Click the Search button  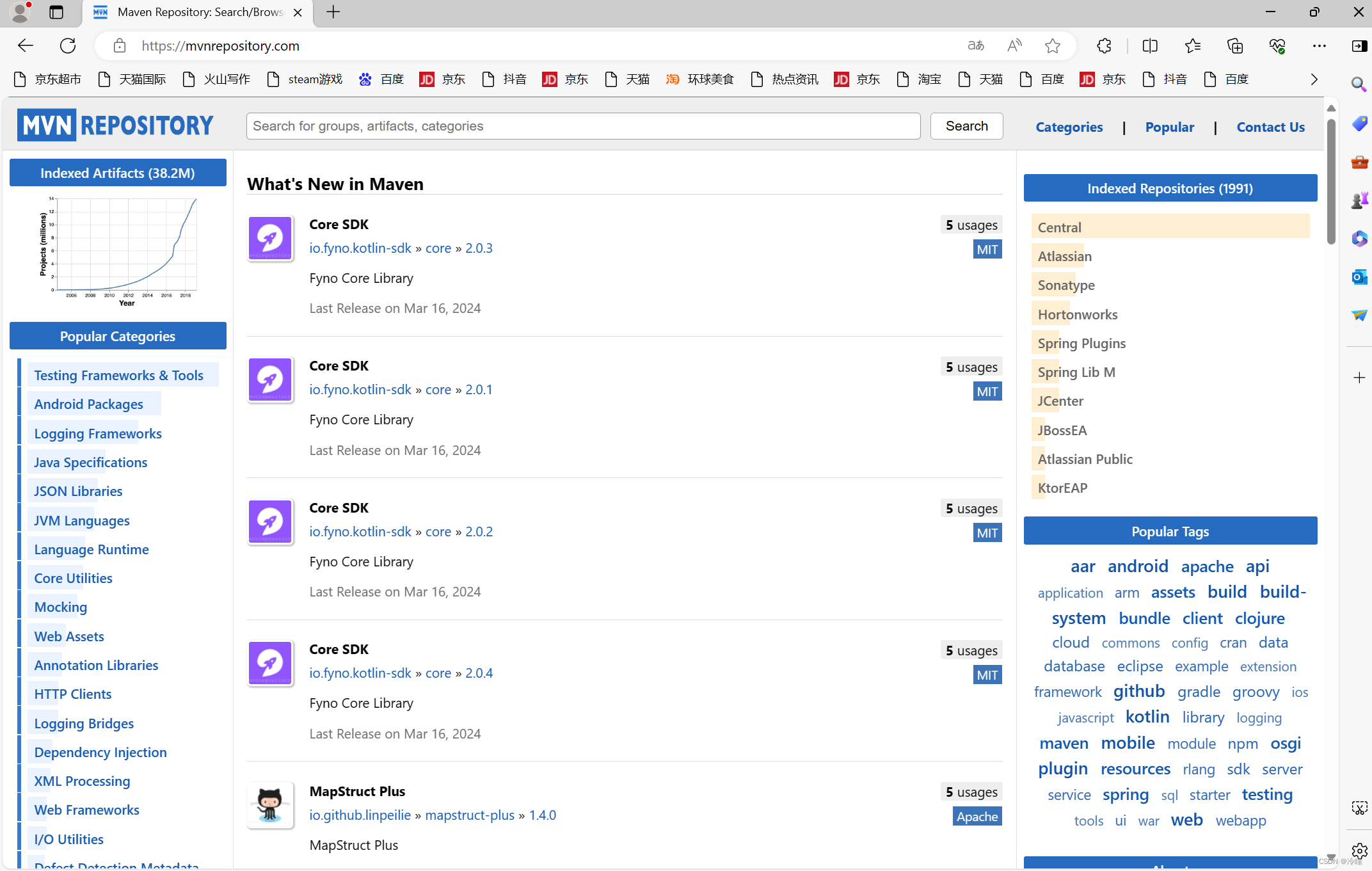click(x=966, y=126)
